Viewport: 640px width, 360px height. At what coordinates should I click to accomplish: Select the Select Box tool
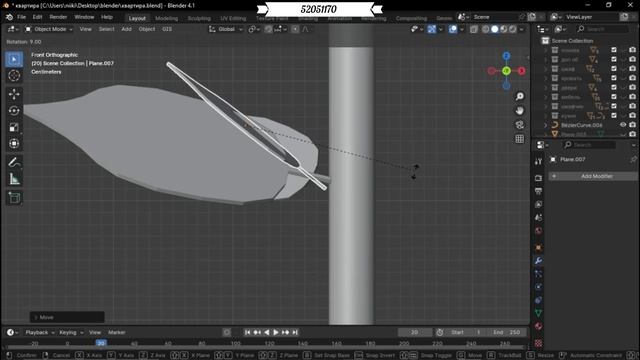pyautogui.click(x=14, y=60)
